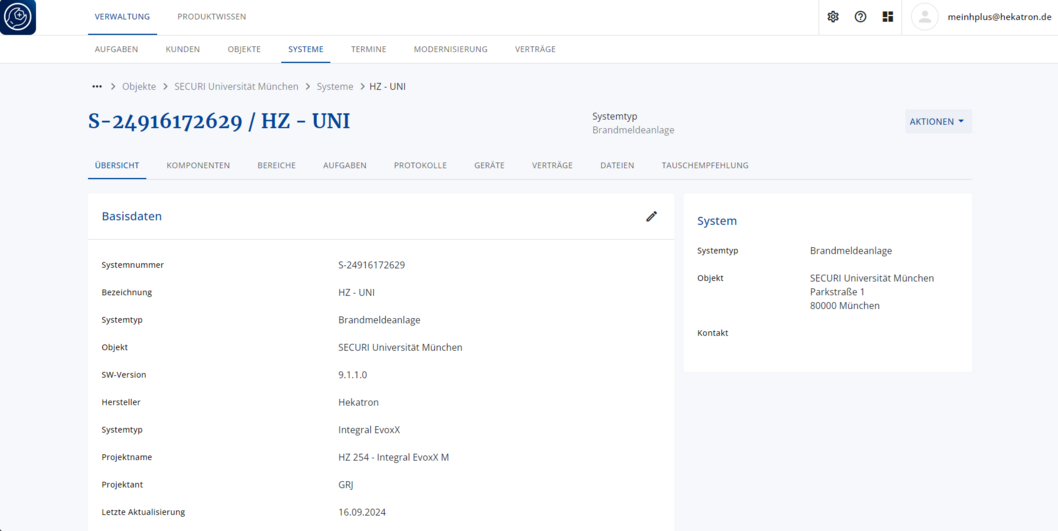Select the Bereiche system tab
The width and height of the screenshot is (1058, 531).
coord(276,165)
